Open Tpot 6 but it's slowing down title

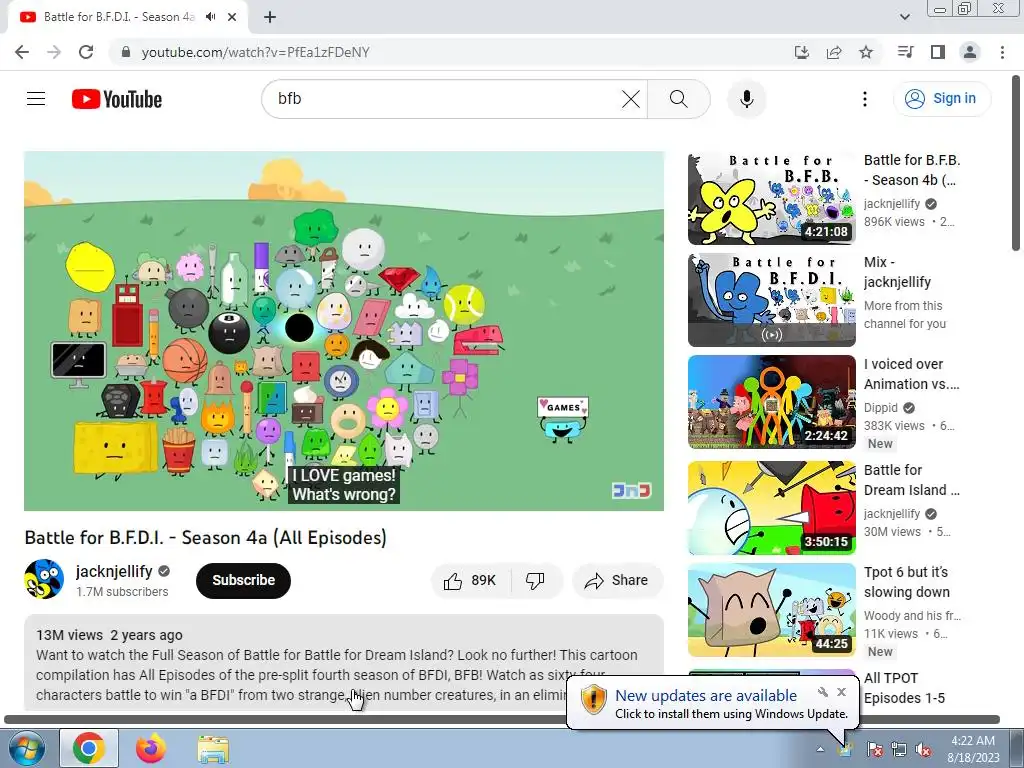[906, 582]
